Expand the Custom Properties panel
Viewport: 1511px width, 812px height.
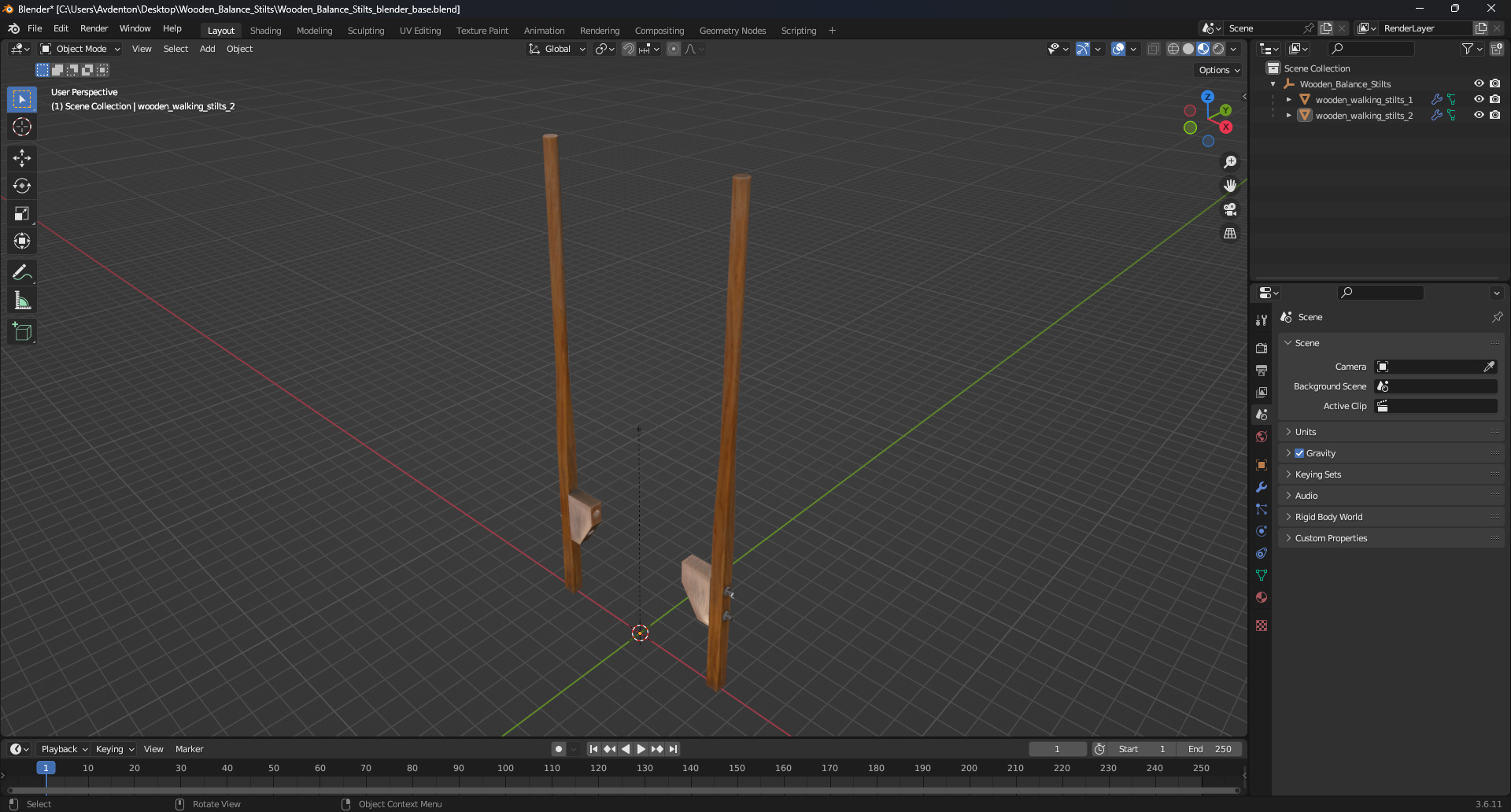1391,538
